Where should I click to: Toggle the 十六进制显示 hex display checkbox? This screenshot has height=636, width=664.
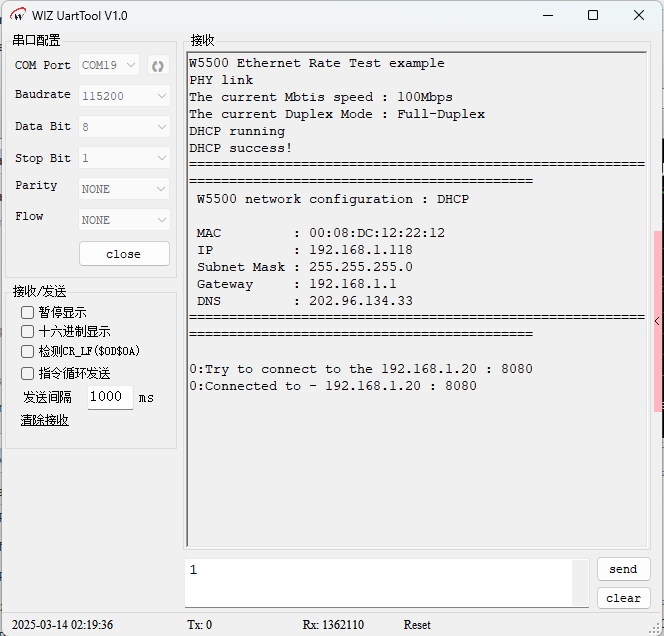[28, 332]
